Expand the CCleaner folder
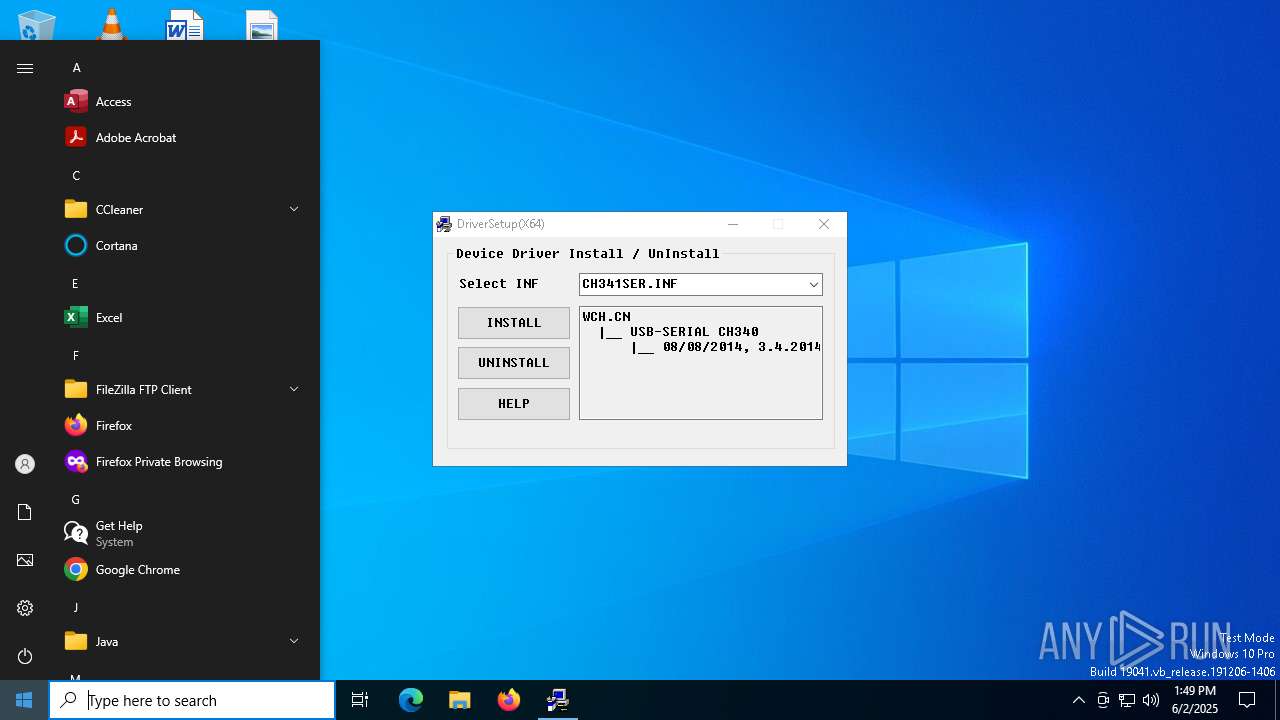Screen dimensions: 1280x720 [180, 210]
